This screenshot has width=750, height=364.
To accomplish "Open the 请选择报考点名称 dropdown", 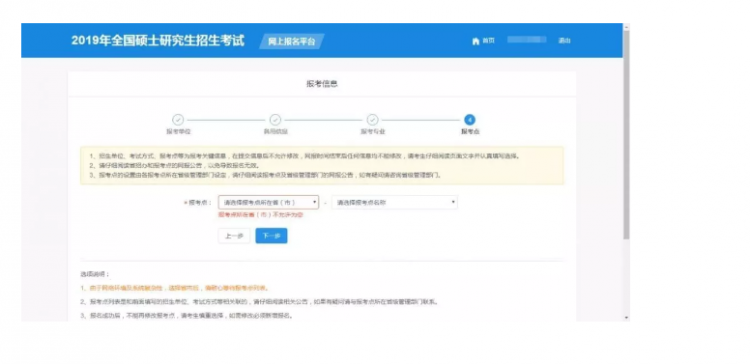I will [x=394, y=202].
